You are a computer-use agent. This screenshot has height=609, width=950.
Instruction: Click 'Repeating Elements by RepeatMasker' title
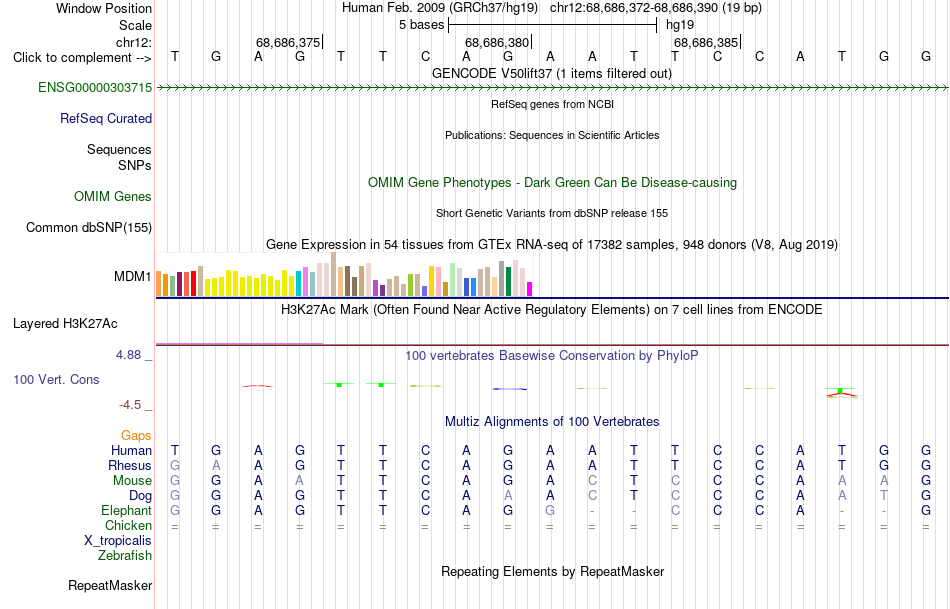pos(553,571)
